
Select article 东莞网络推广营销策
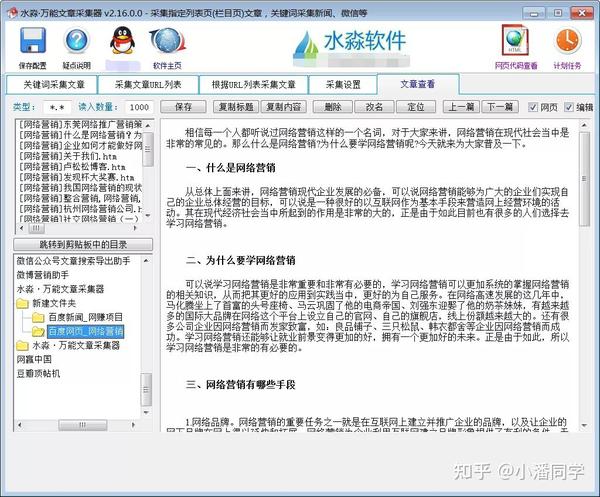click(x=80, y=124)
